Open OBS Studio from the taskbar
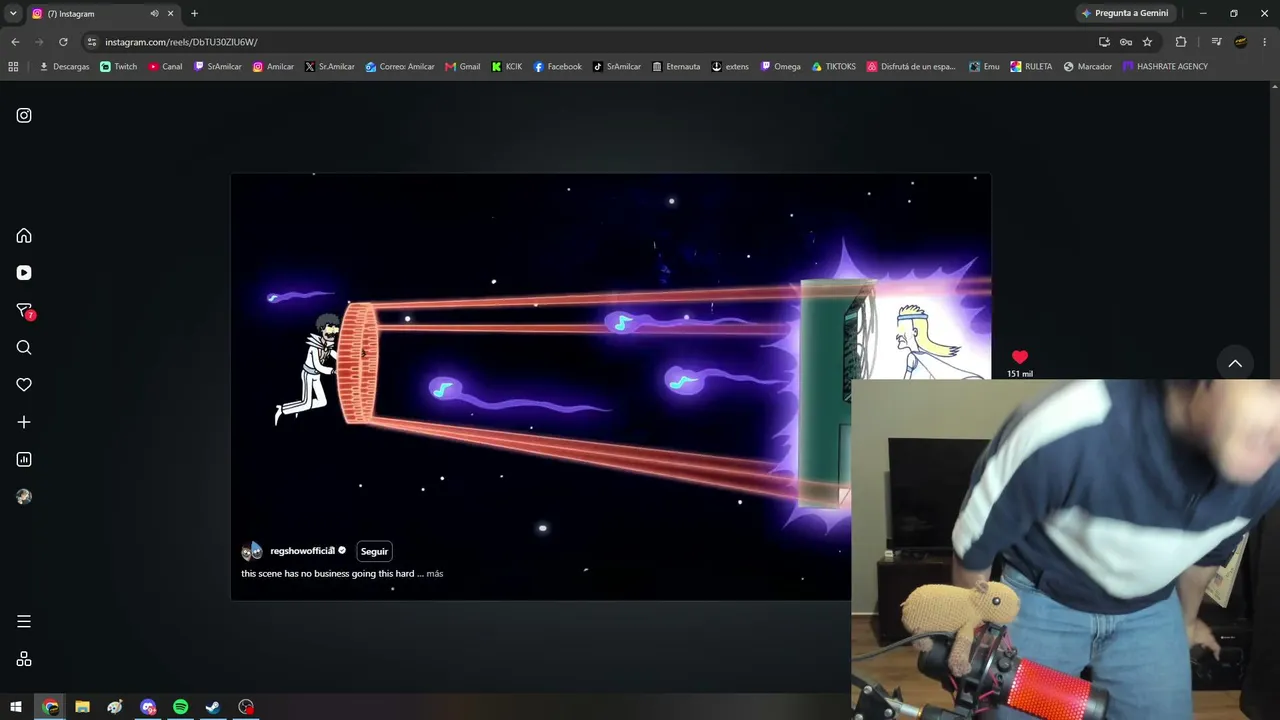This screenshot has height=720, width=1280. tap(246, 707)
